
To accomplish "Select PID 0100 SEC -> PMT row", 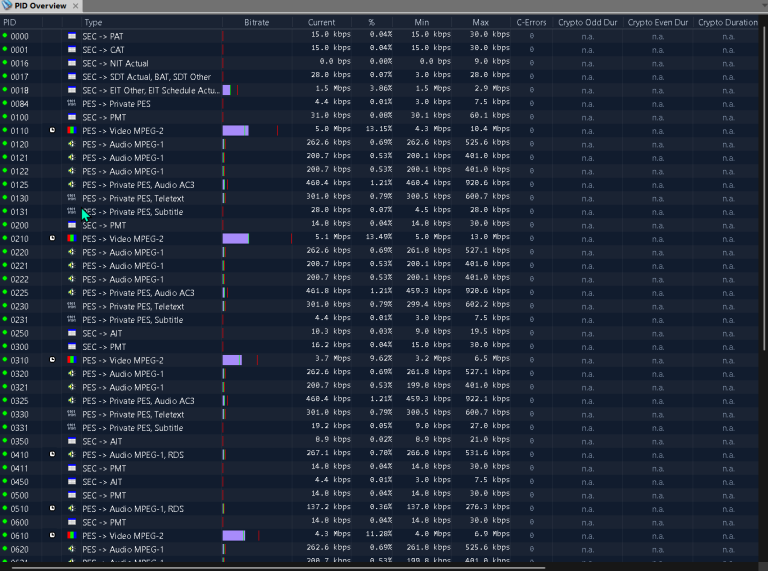I will click(x=379, y=117).
